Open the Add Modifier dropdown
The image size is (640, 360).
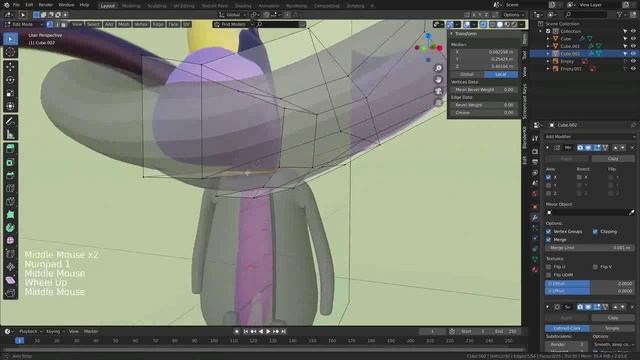(590, 137)
